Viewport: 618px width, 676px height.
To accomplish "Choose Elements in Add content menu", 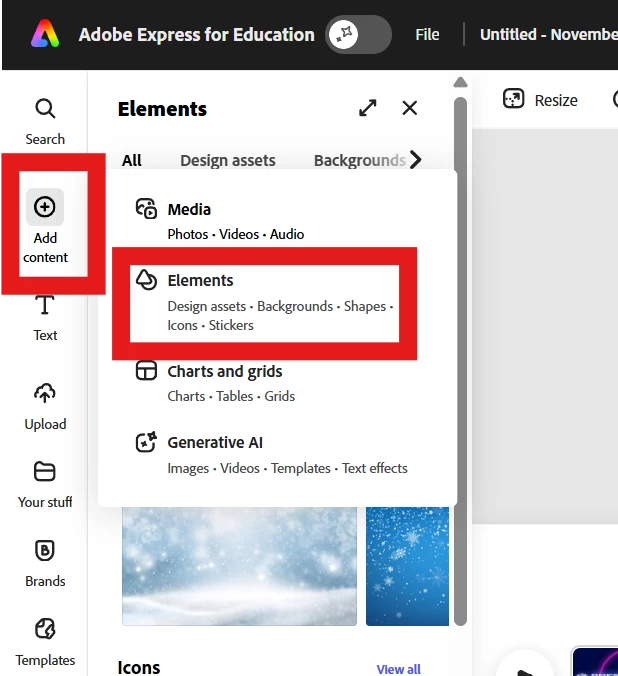I will [264, 303].
